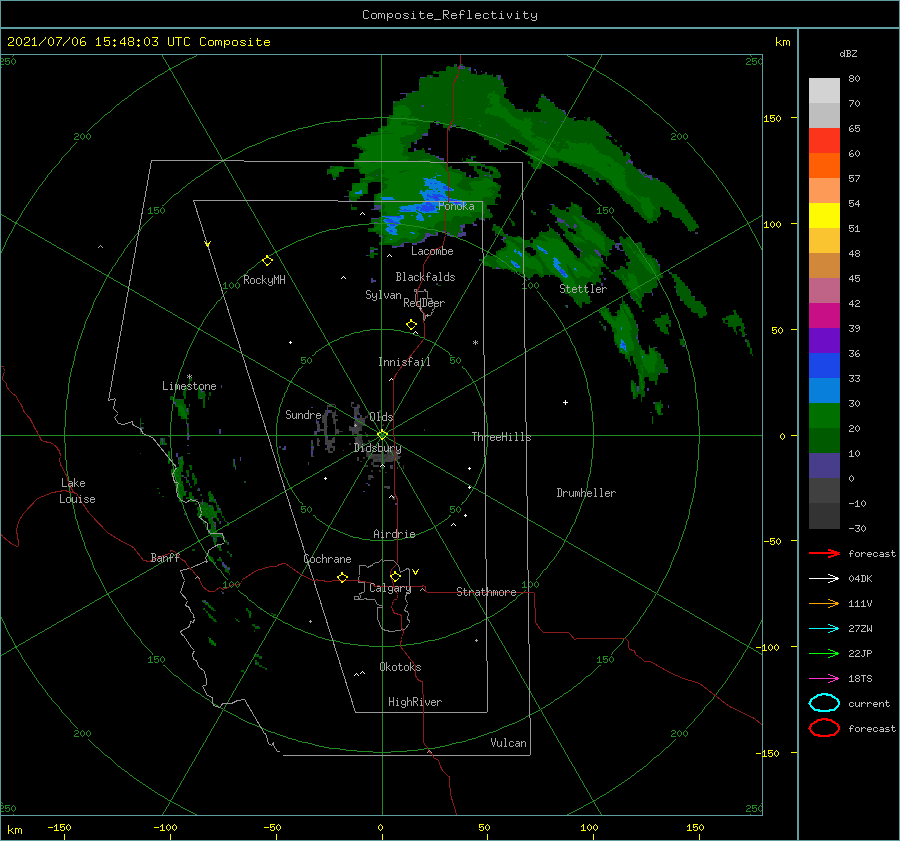Click the Limestone label
Viewport: 900px width, 841px height.
[x=189, y=386]
